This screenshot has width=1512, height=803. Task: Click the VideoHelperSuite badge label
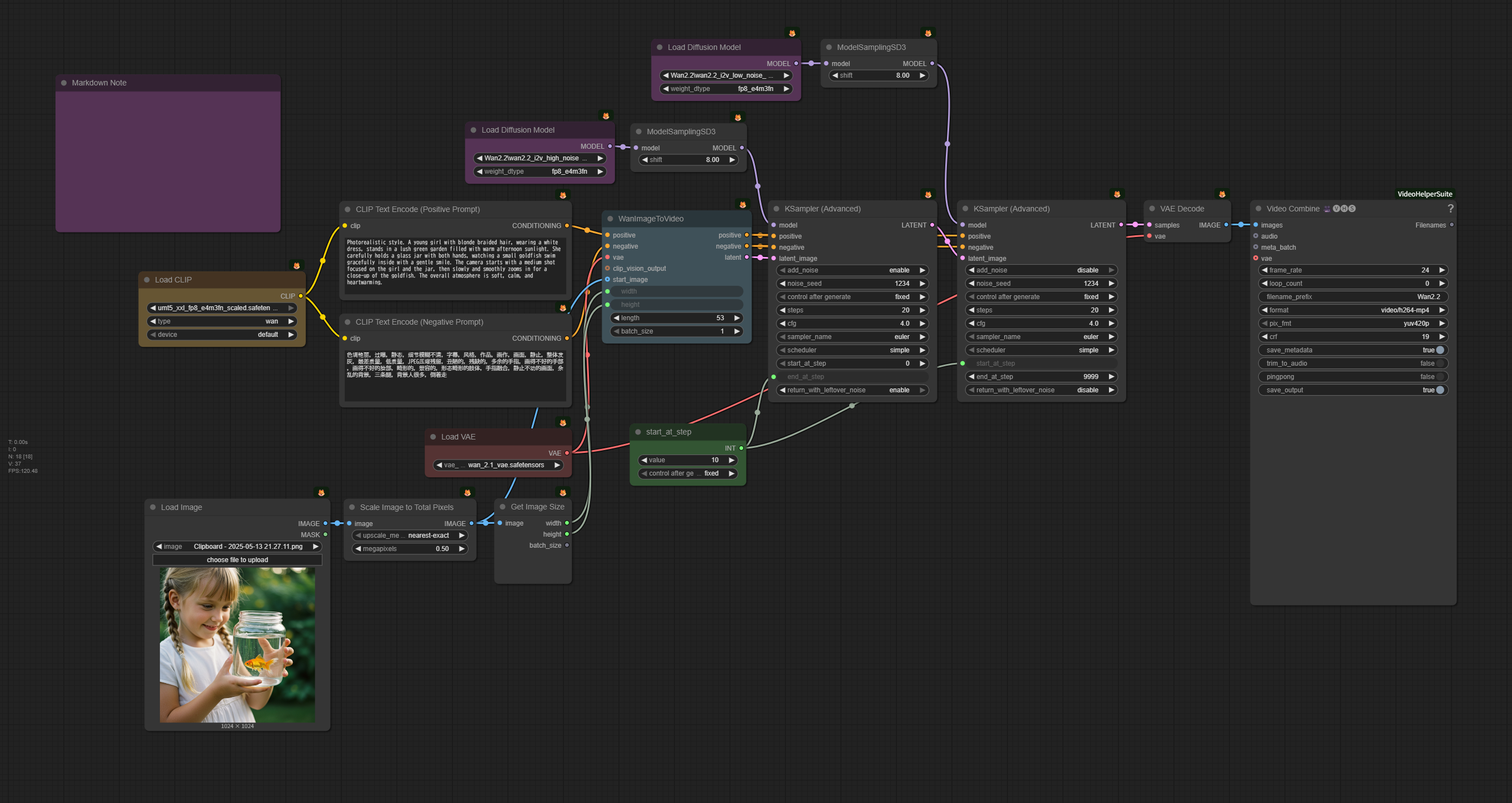coord(1424,194)
